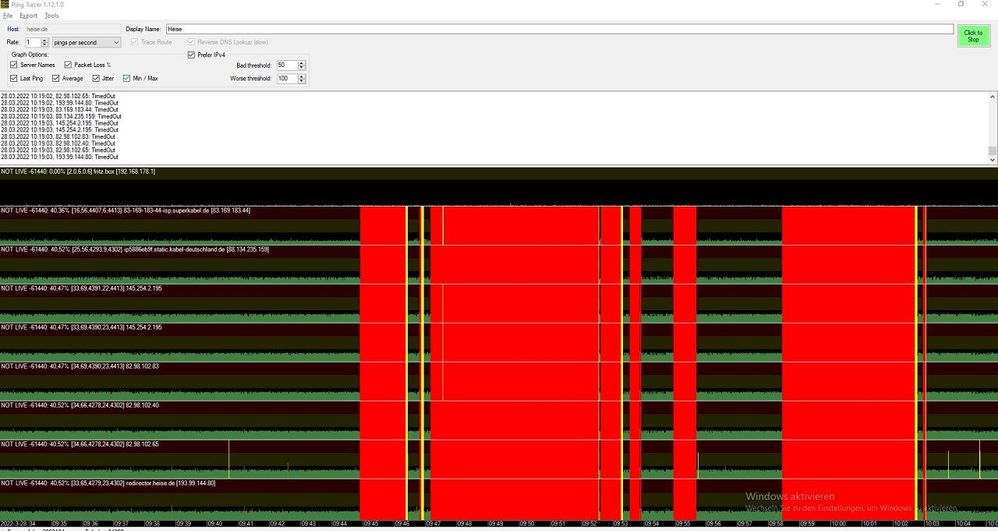Click the log scrollbar up arrow

(x=992, y=97)
